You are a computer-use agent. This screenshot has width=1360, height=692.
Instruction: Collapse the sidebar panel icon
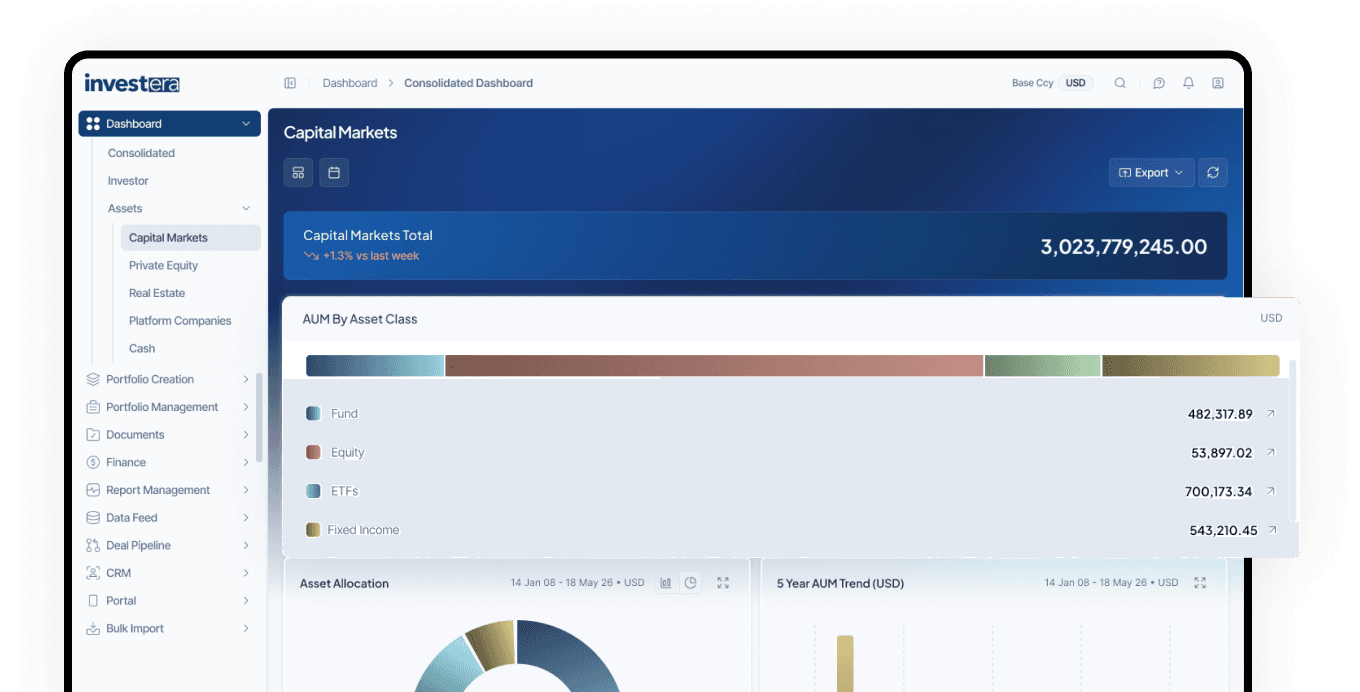(290, 83)
